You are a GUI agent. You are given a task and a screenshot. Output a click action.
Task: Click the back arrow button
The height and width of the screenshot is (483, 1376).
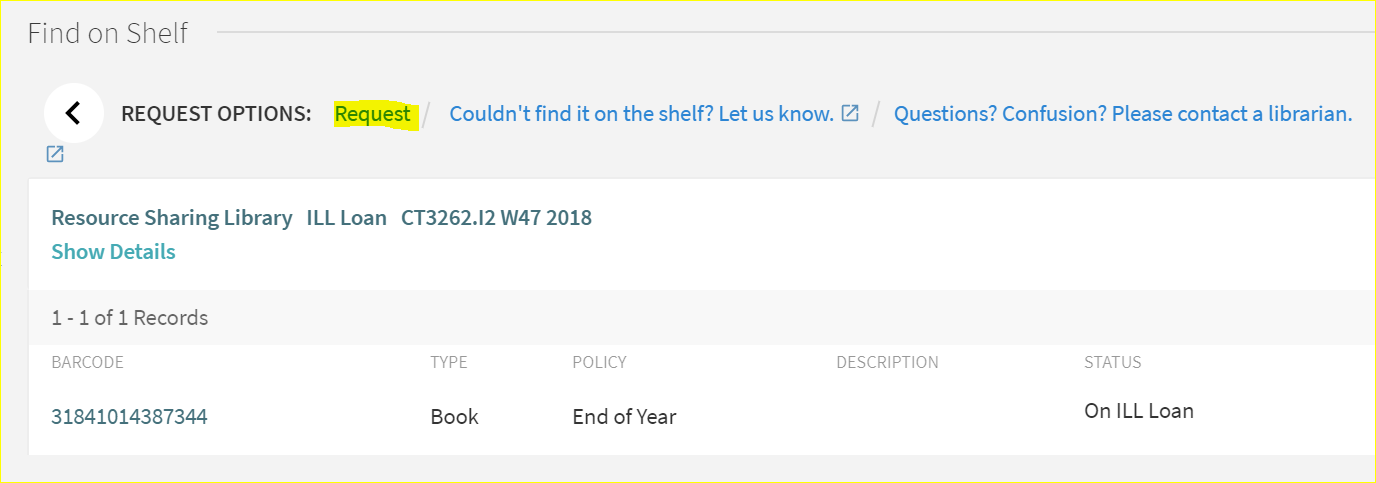click(73, 113)
